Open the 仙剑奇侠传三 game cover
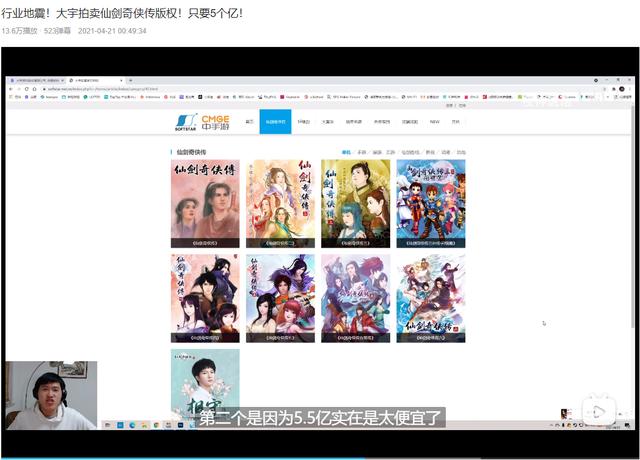This screenshot has height=460, width=640. coord(356,204)
